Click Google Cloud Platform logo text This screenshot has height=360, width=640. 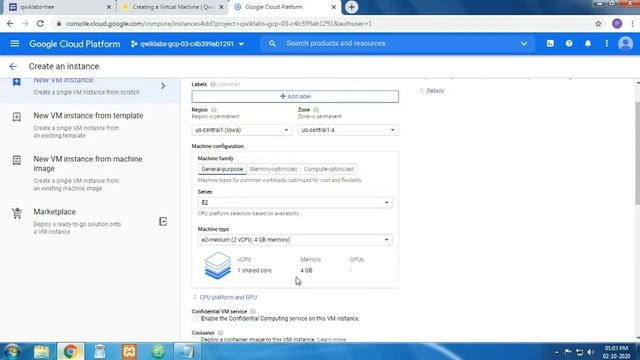click(x=75, y=44)
